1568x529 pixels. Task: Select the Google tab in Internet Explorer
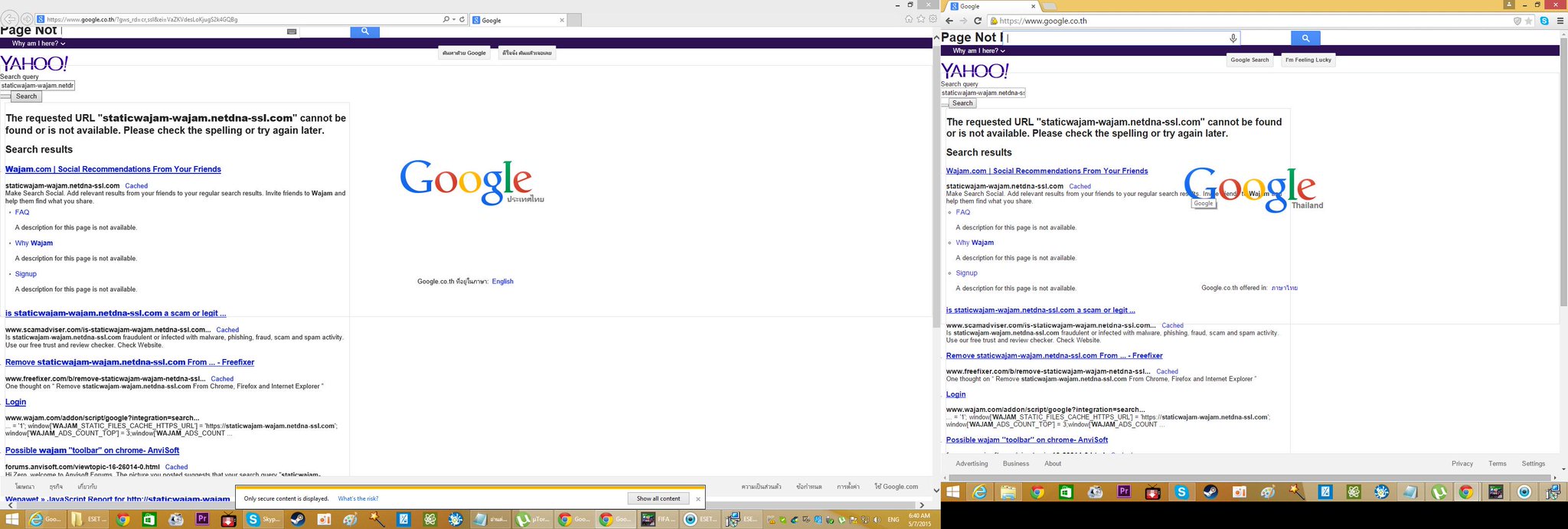pyautogui.click(x=518, y=20)
